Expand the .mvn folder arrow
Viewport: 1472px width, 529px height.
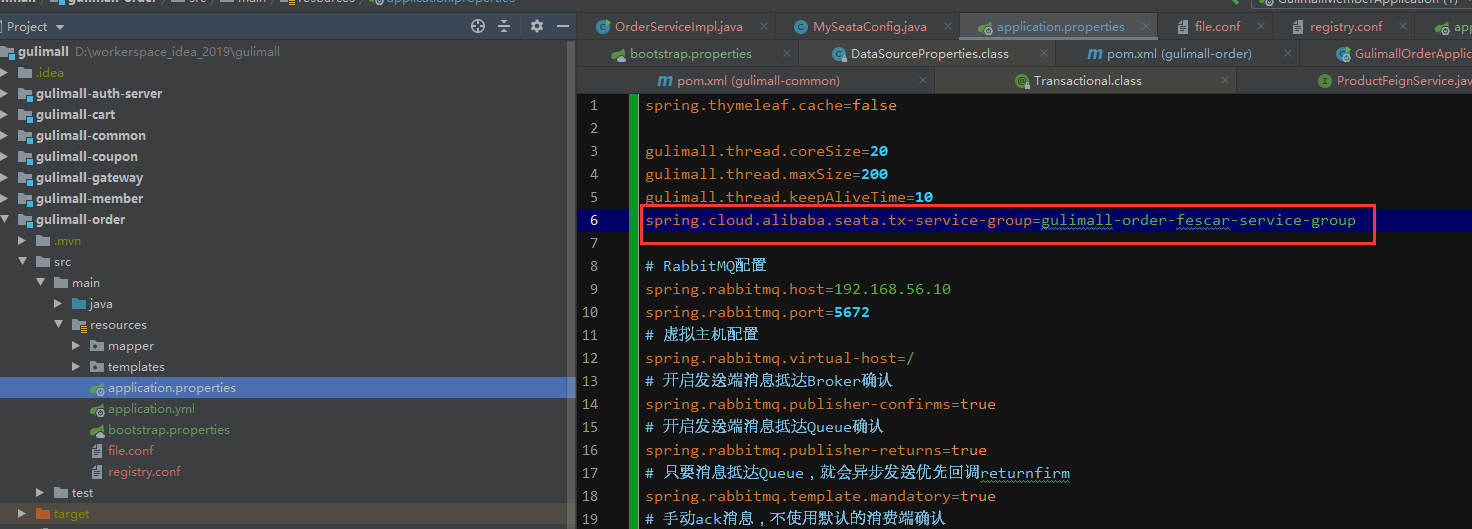[22, 240]
